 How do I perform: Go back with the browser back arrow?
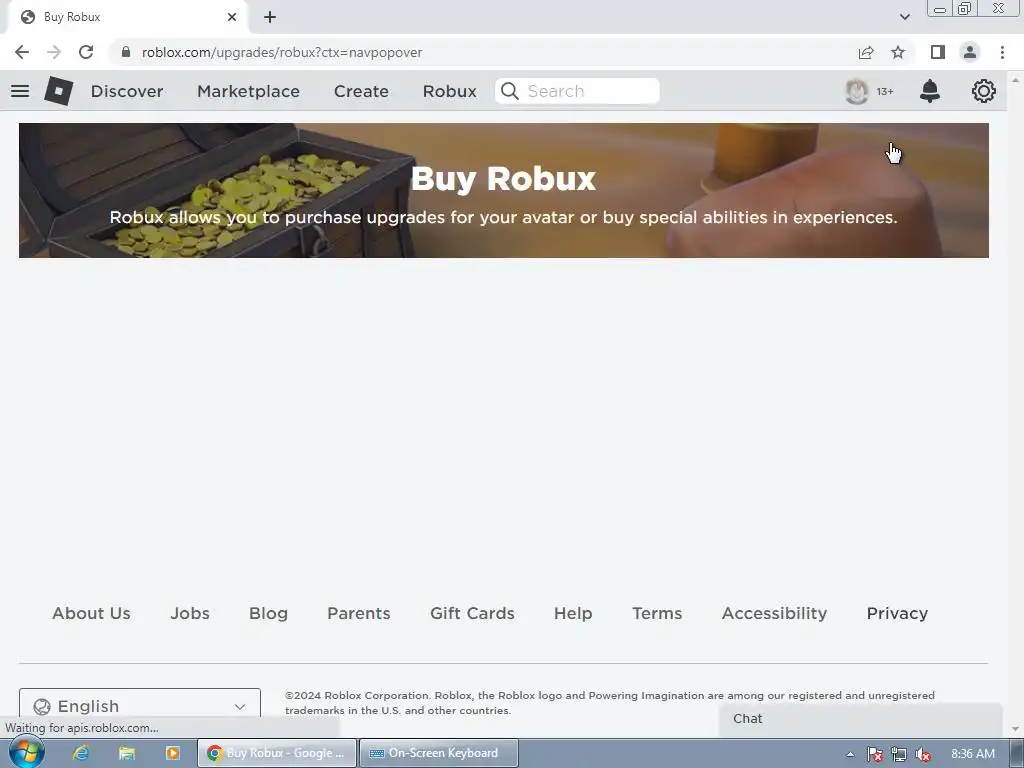(22, 52)
